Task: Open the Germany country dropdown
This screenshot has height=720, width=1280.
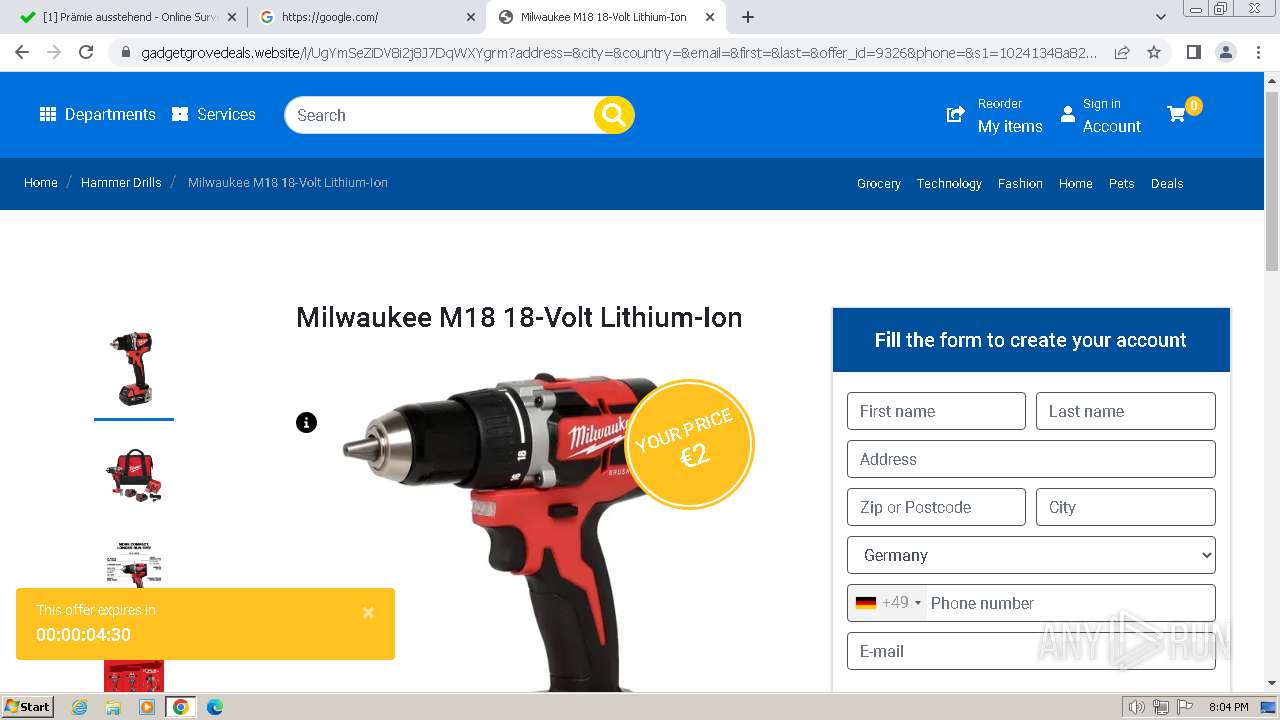Action: (x=1031, y=555)
